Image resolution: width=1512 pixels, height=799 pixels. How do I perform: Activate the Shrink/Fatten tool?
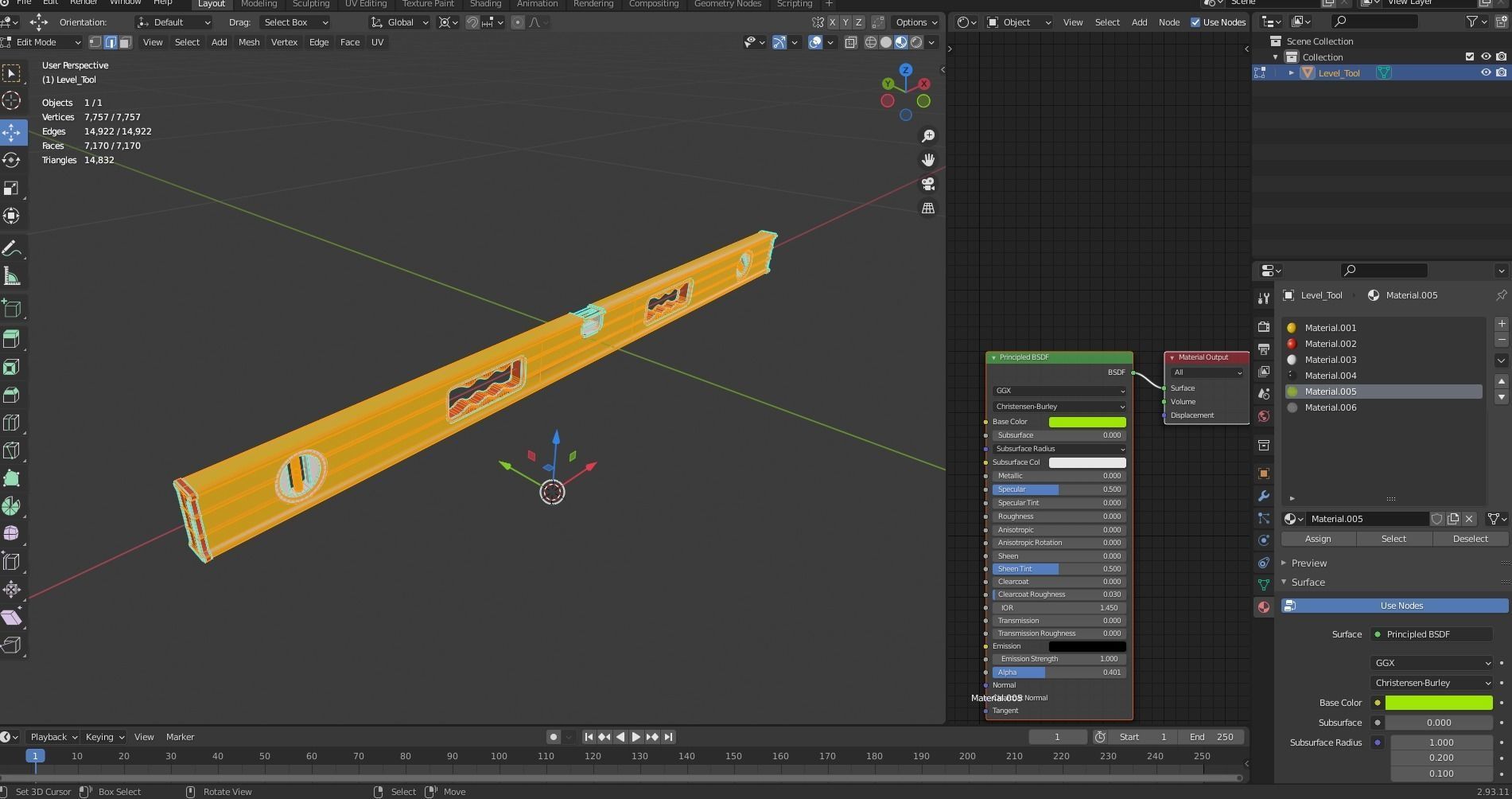pyautogui.click(x=12, y=589)
